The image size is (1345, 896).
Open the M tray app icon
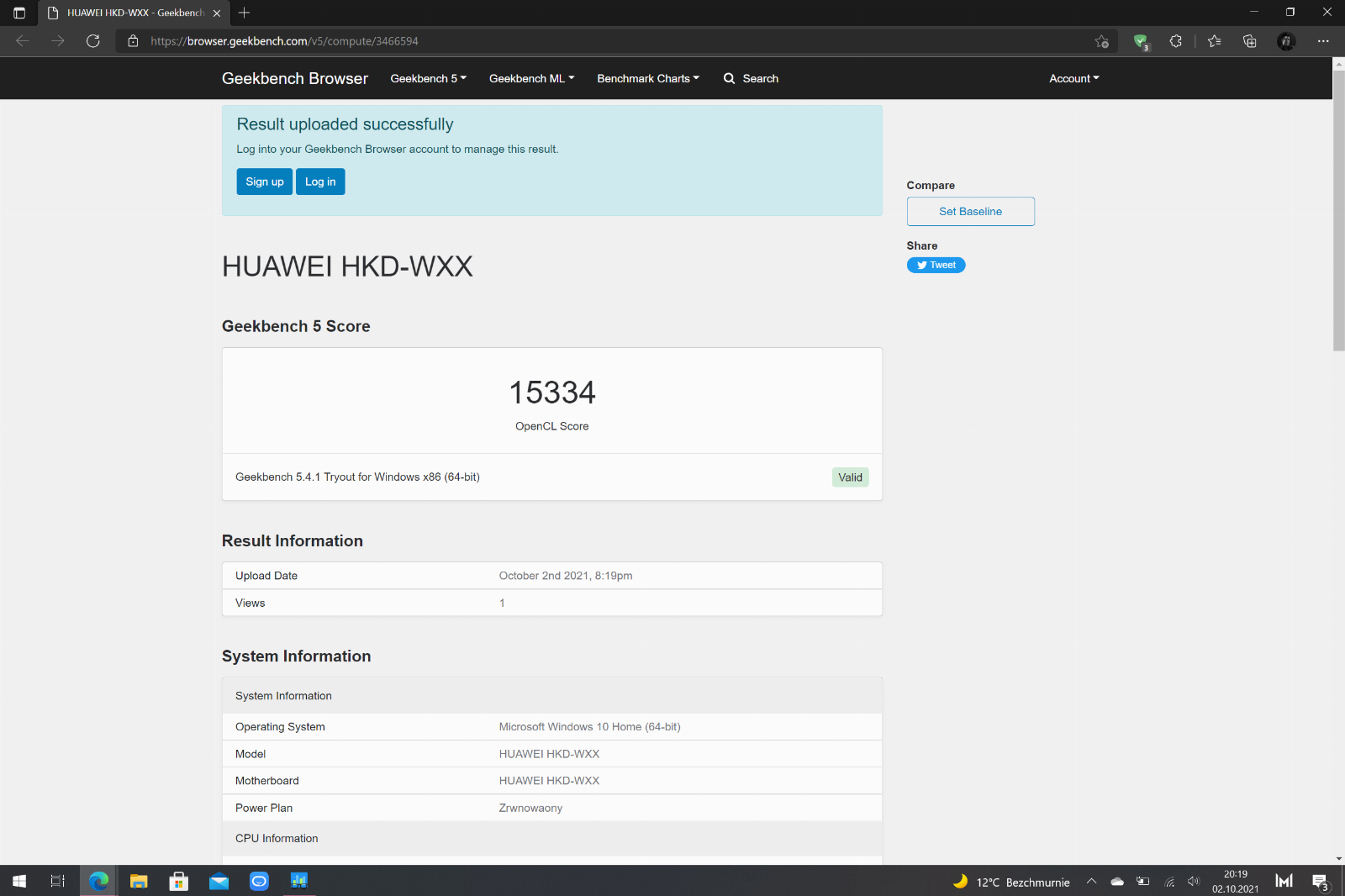[x=1284, y=881]
